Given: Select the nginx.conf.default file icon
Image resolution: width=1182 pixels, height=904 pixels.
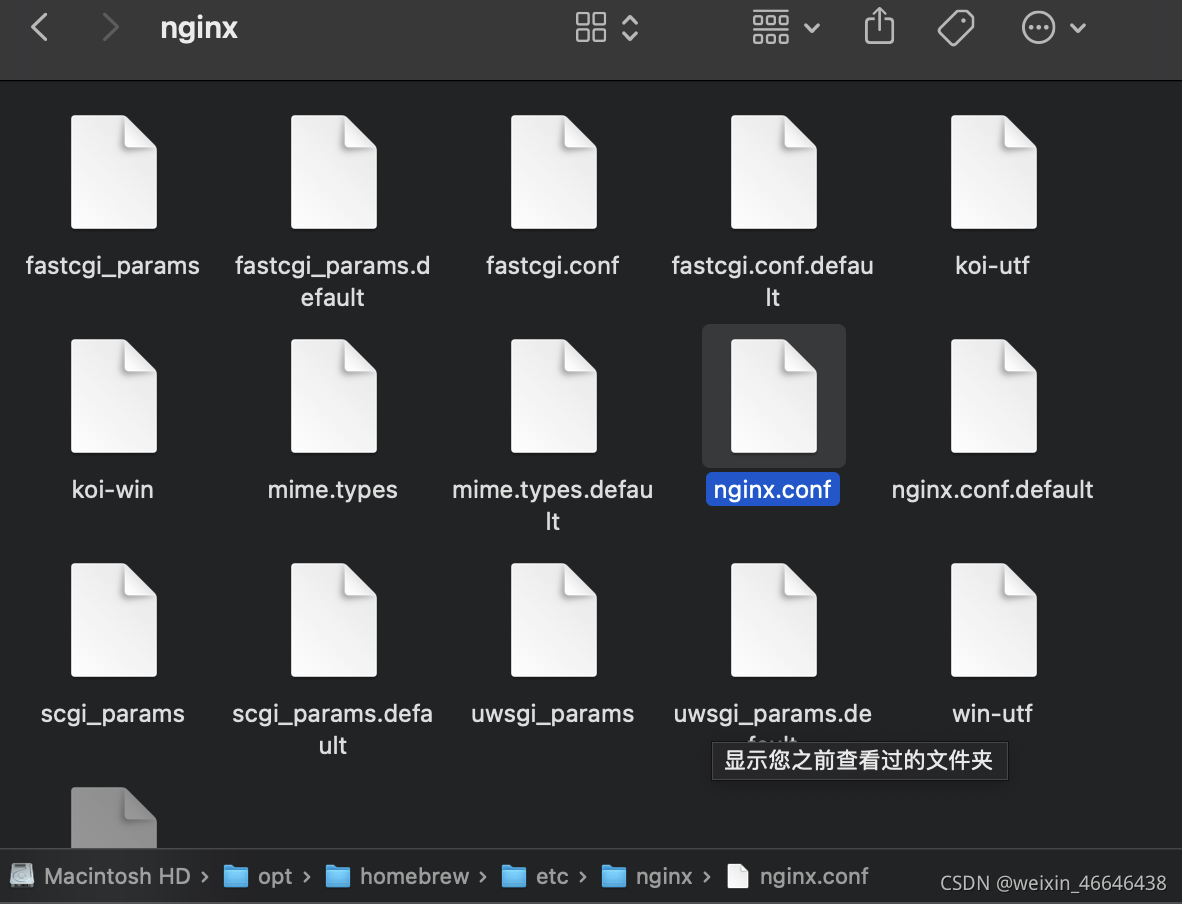Looking at the screenshot, I should 994,396.
